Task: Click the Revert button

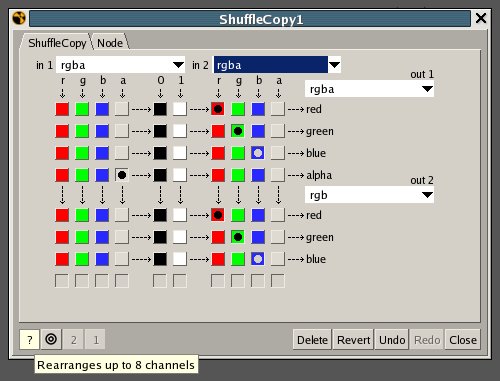Action: click(x=353, y=339)
